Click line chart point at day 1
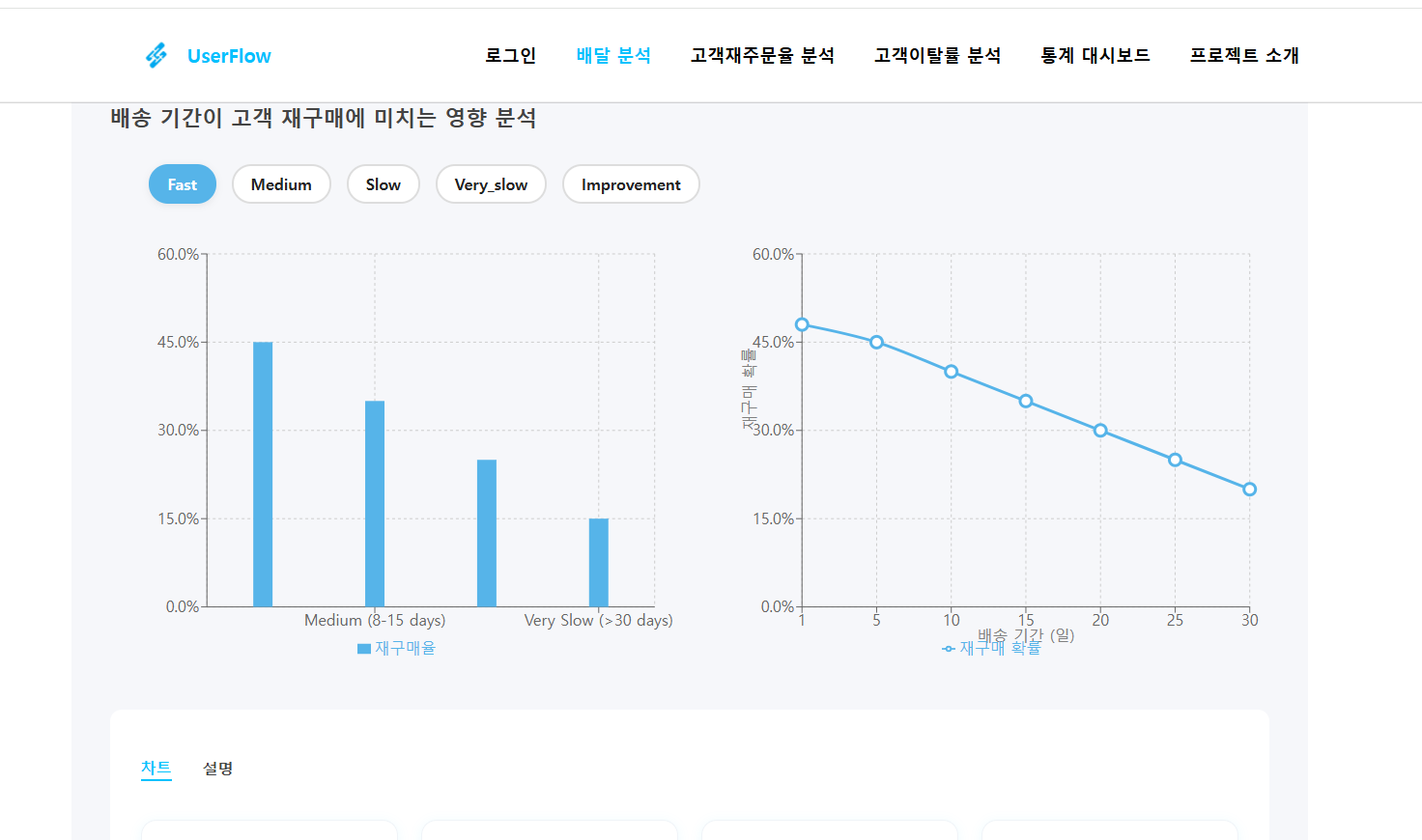 [802, 324]
